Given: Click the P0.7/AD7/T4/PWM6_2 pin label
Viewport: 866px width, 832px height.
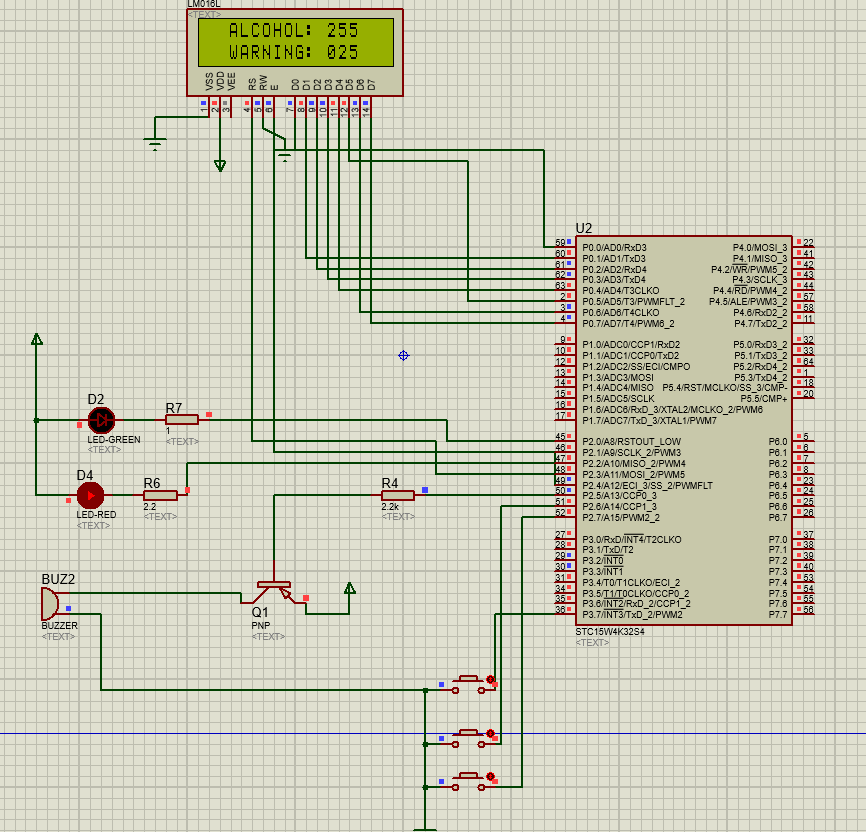Looking at the screenshot, I should [x=628, y=324].
